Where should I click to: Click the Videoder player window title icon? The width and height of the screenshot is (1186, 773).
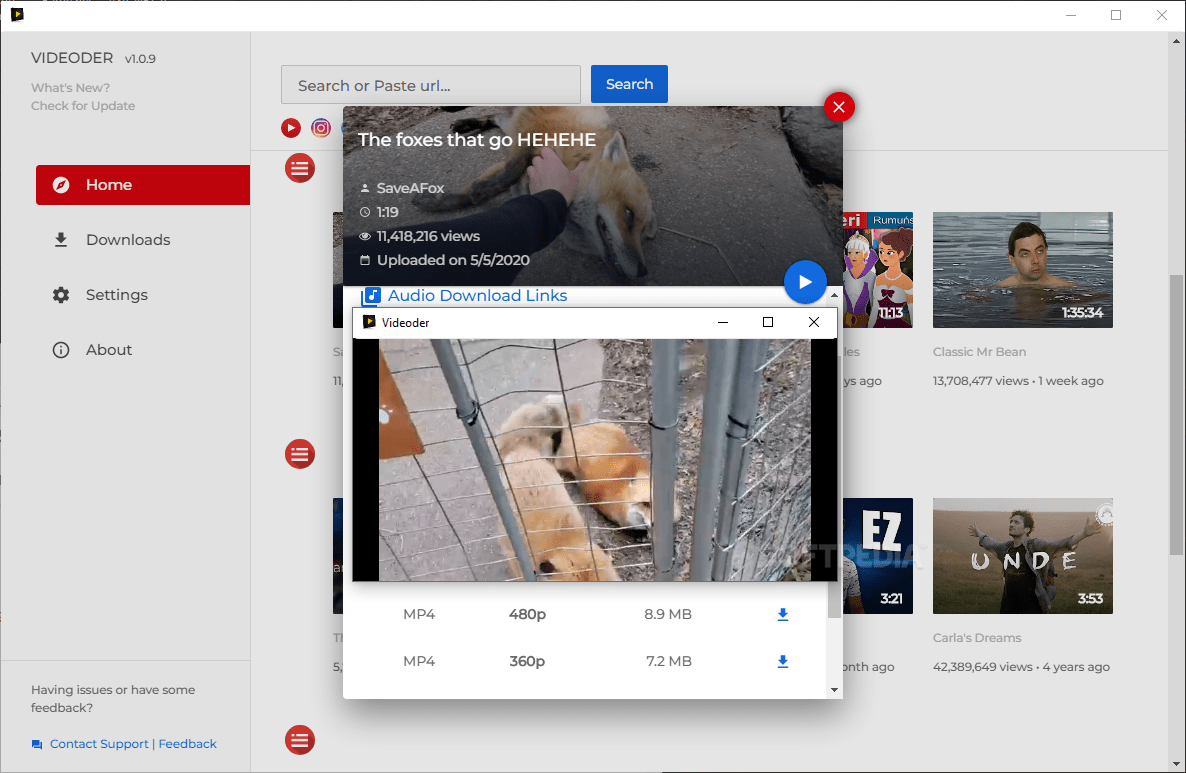(369, 322)
